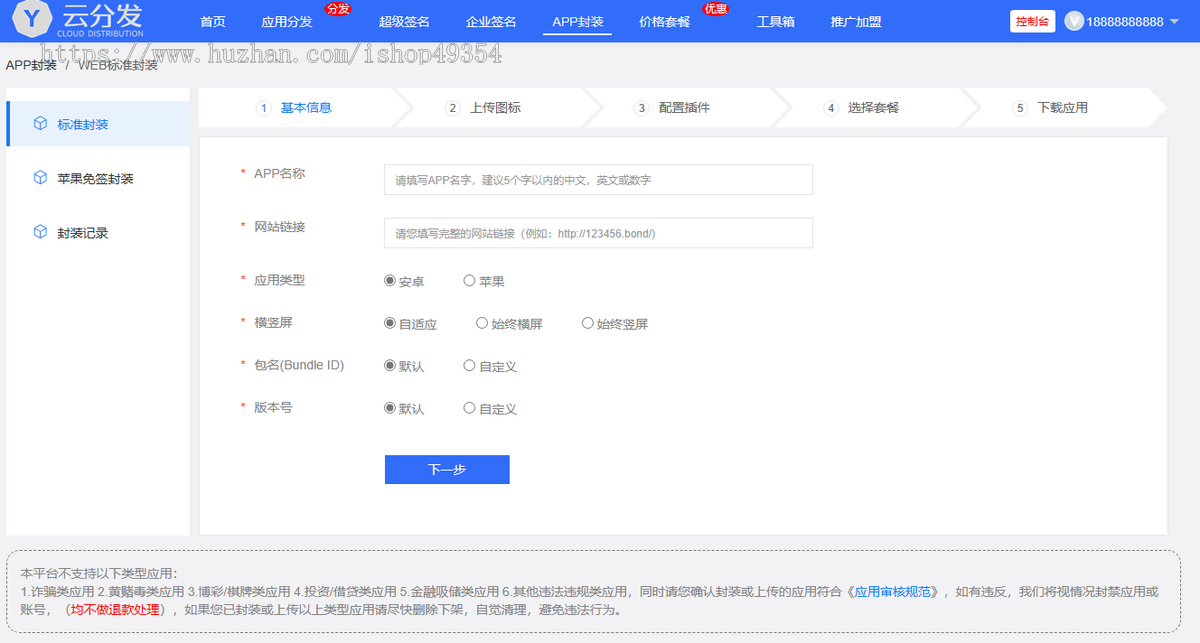1200x643 pixels.
Task: Click step 5 下载应用 tab
Action: [1052, 108]
